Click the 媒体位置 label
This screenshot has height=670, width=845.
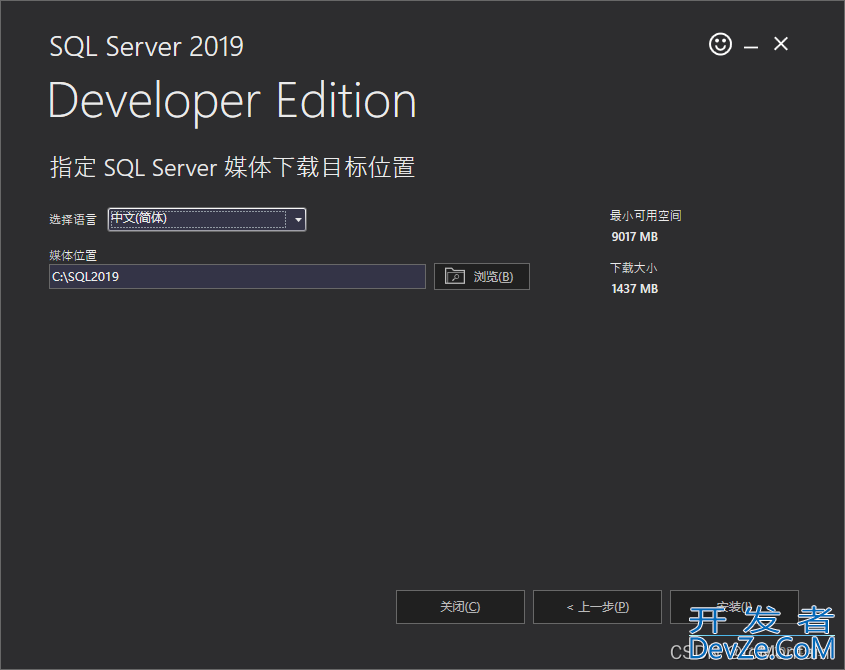coord(73,255)
